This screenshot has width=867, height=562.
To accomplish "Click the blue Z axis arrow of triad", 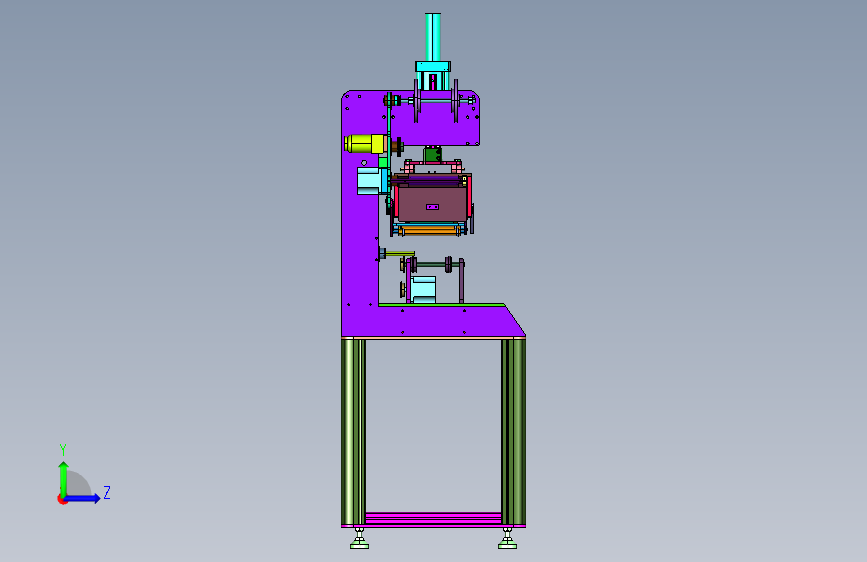I will click(83, 498).
